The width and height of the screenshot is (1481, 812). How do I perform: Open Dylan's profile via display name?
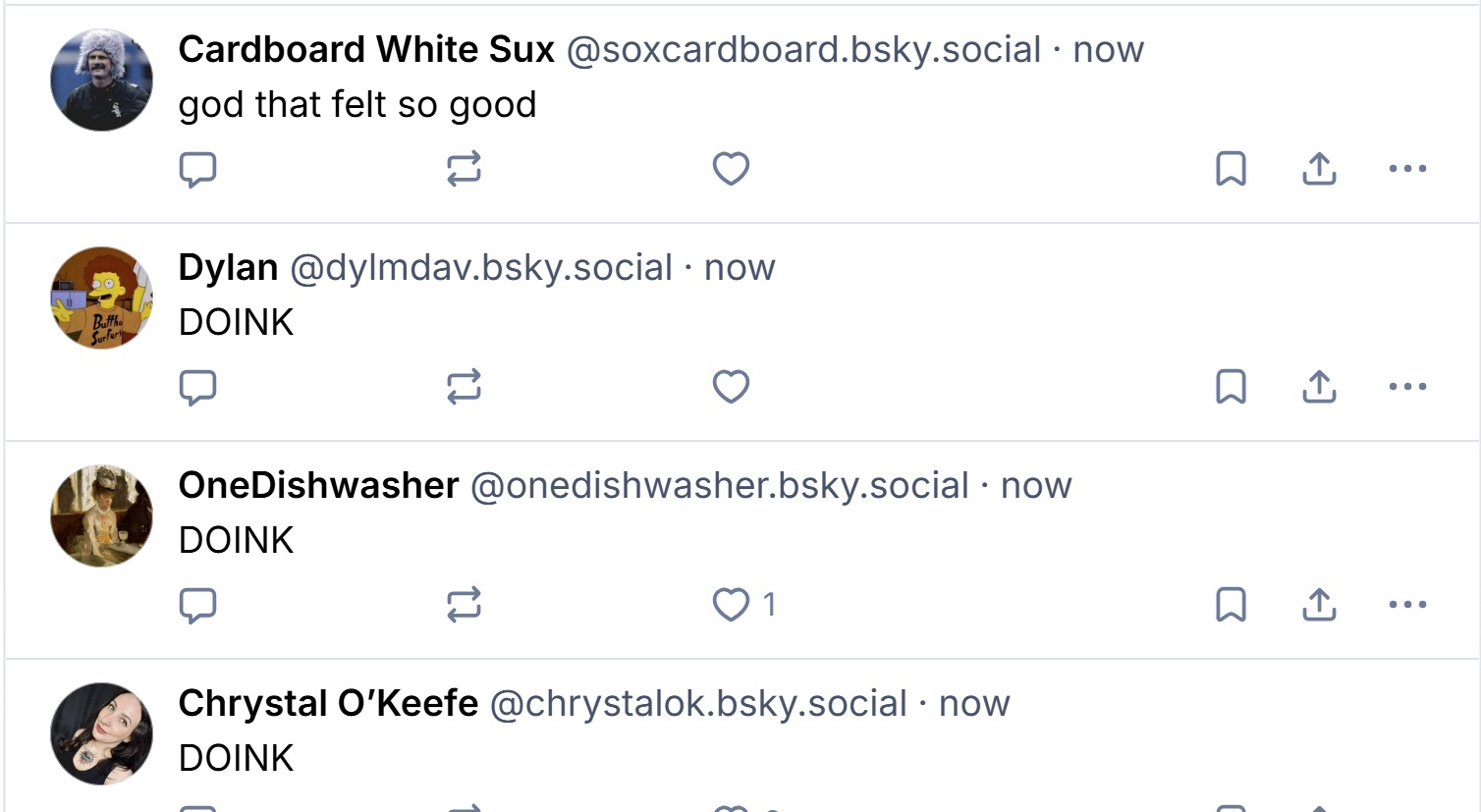(228, 267)
